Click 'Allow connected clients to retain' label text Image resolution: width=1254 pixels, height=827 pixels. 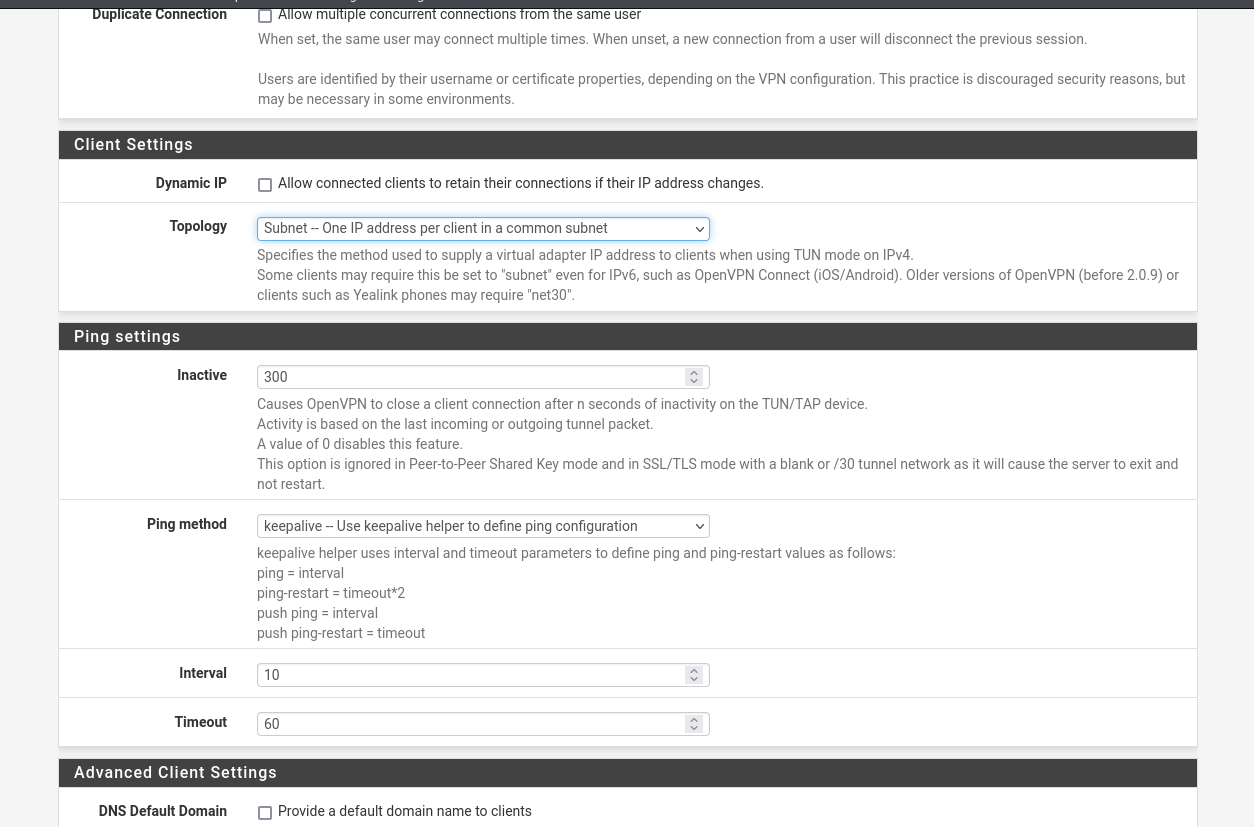520,183
